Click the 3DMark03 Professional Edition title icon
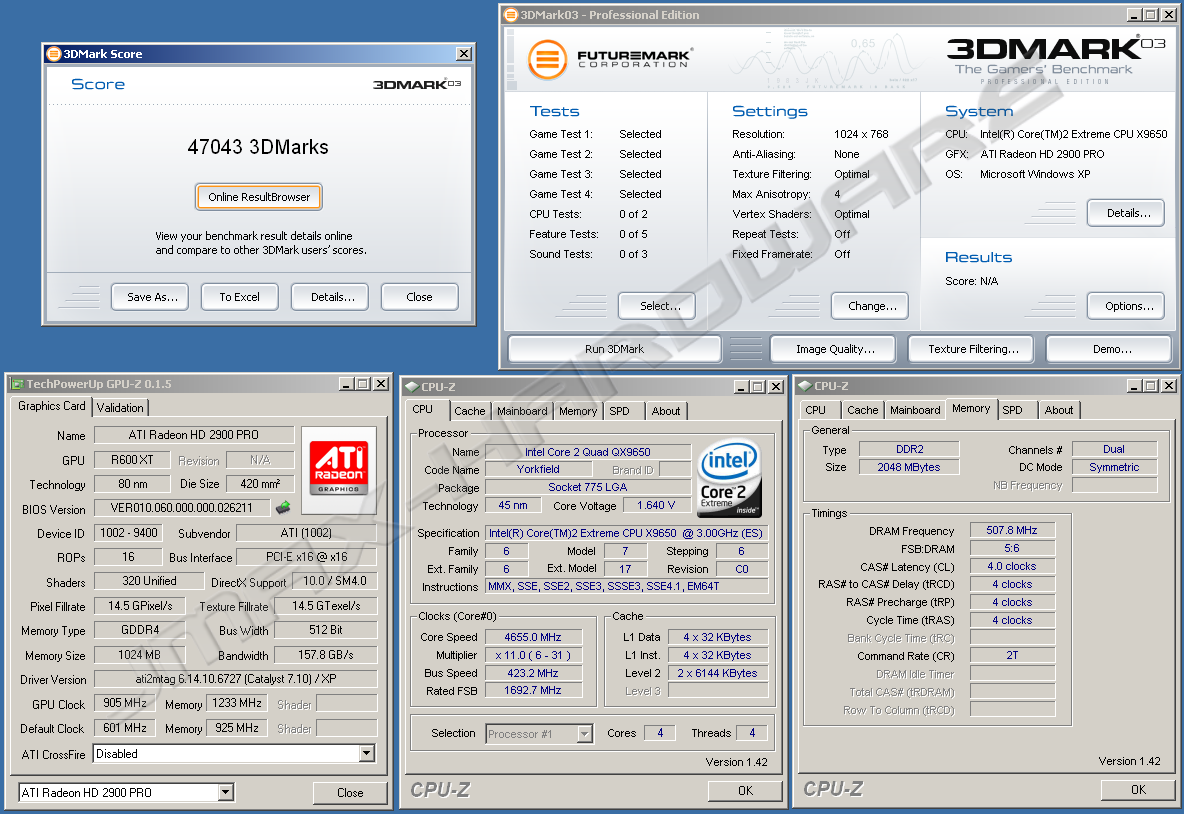Viewport: 1184px width, 814px height. (x=511, y=14)
